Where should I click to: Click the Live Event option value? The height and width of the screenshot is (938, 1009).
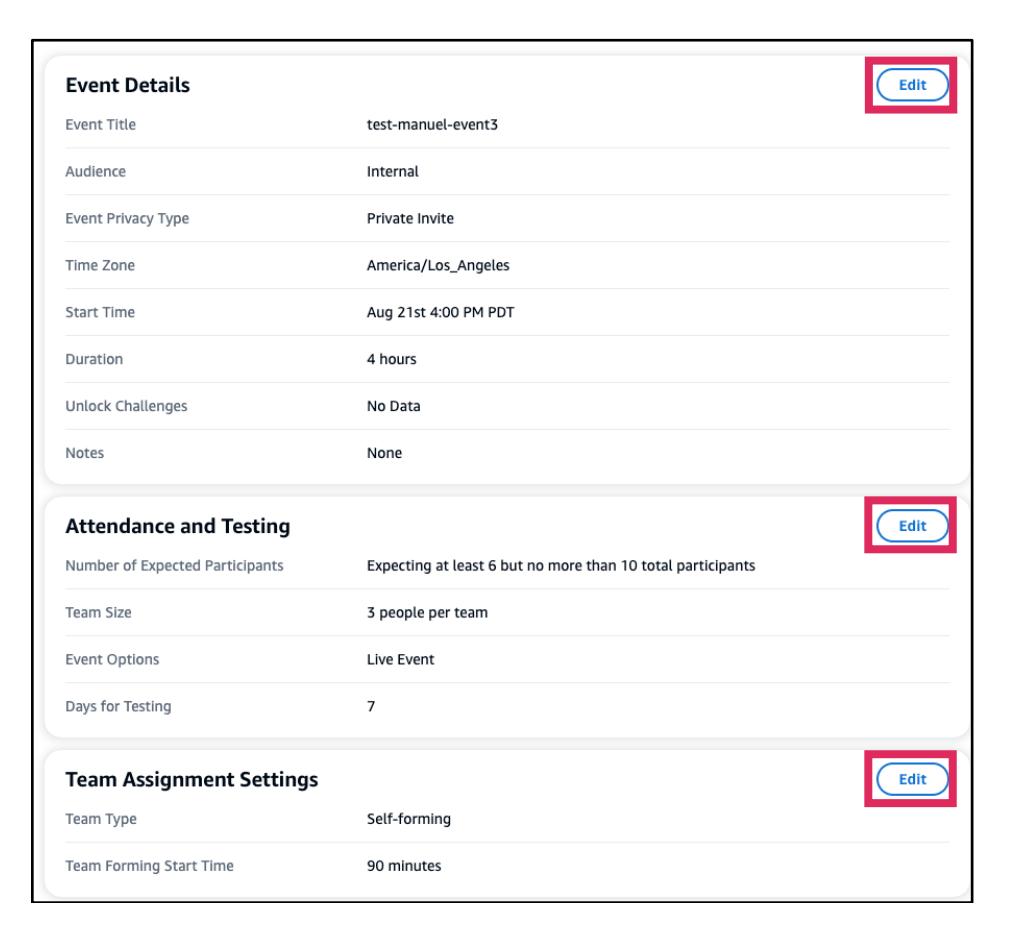[401, 661]
